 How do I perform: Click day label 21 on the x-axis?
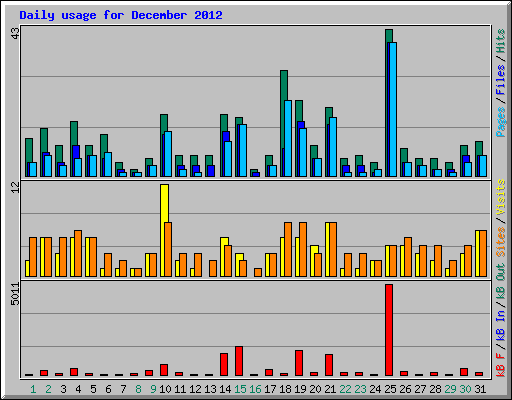(x=330, y=389)
